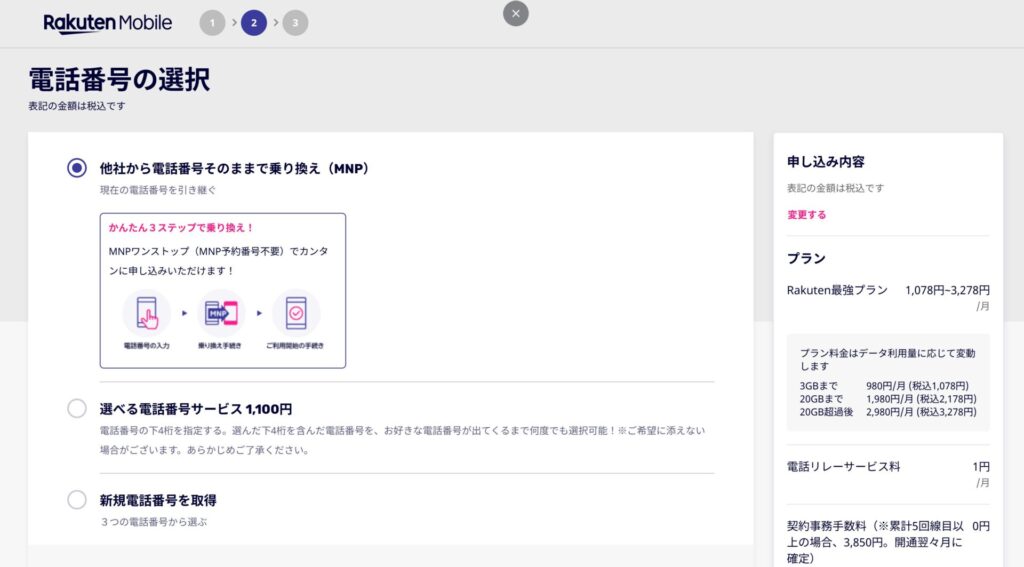
Task: Click step 2 circle in progress indicator
Action: coord(254,23)
